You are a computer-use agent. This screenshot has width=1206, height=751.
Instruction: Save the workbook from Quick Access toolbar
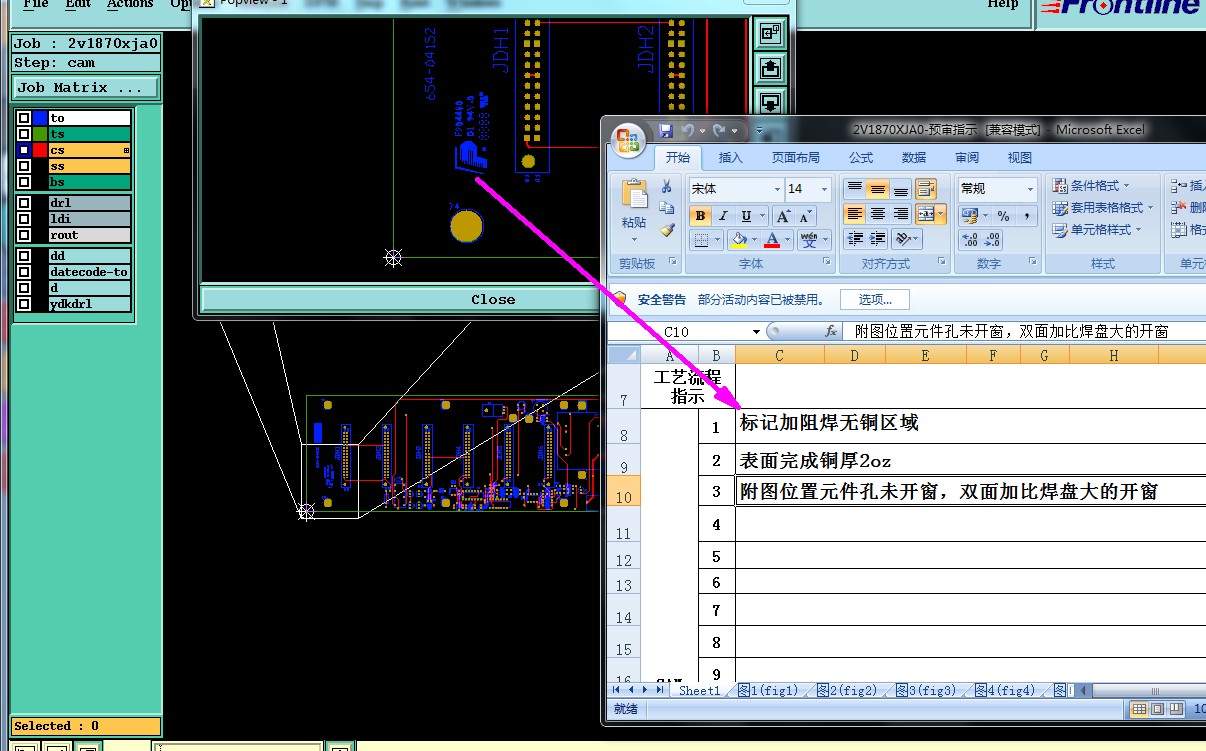point(665,130)
